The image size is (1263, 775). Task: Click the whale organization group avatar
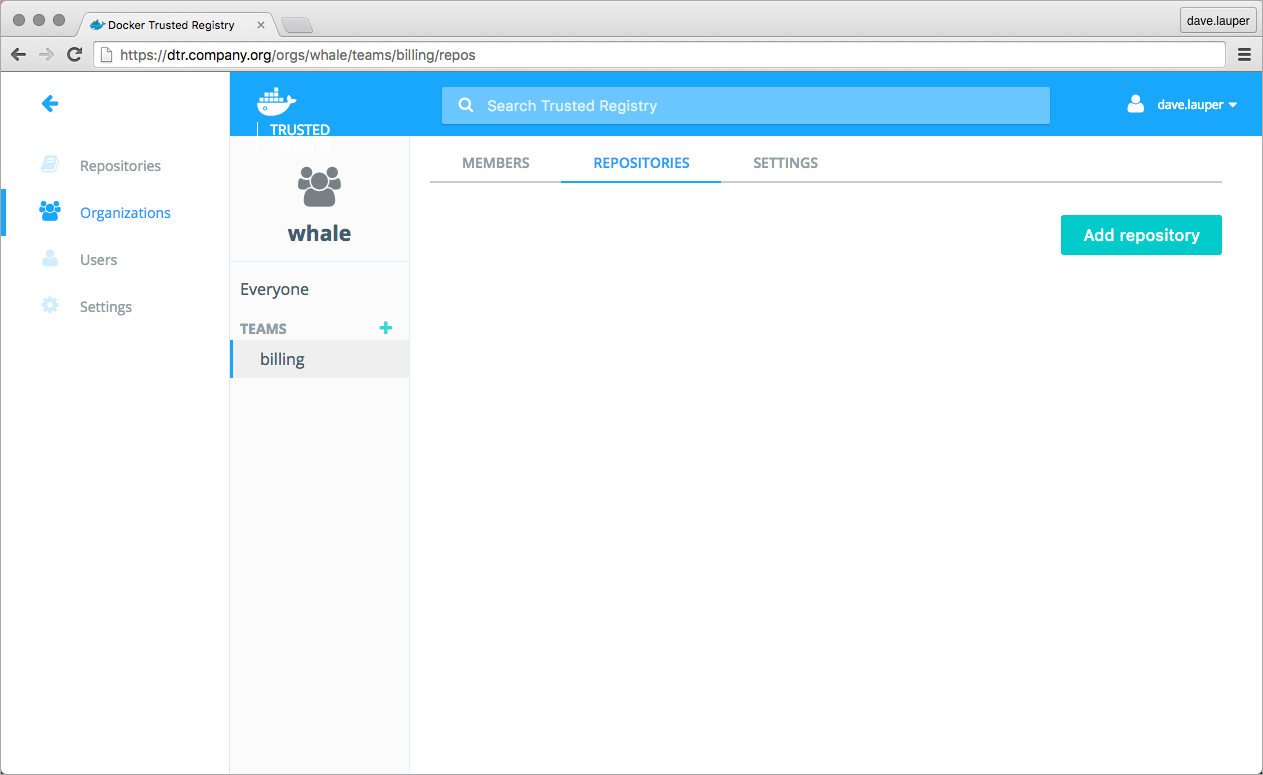[319, 187]
